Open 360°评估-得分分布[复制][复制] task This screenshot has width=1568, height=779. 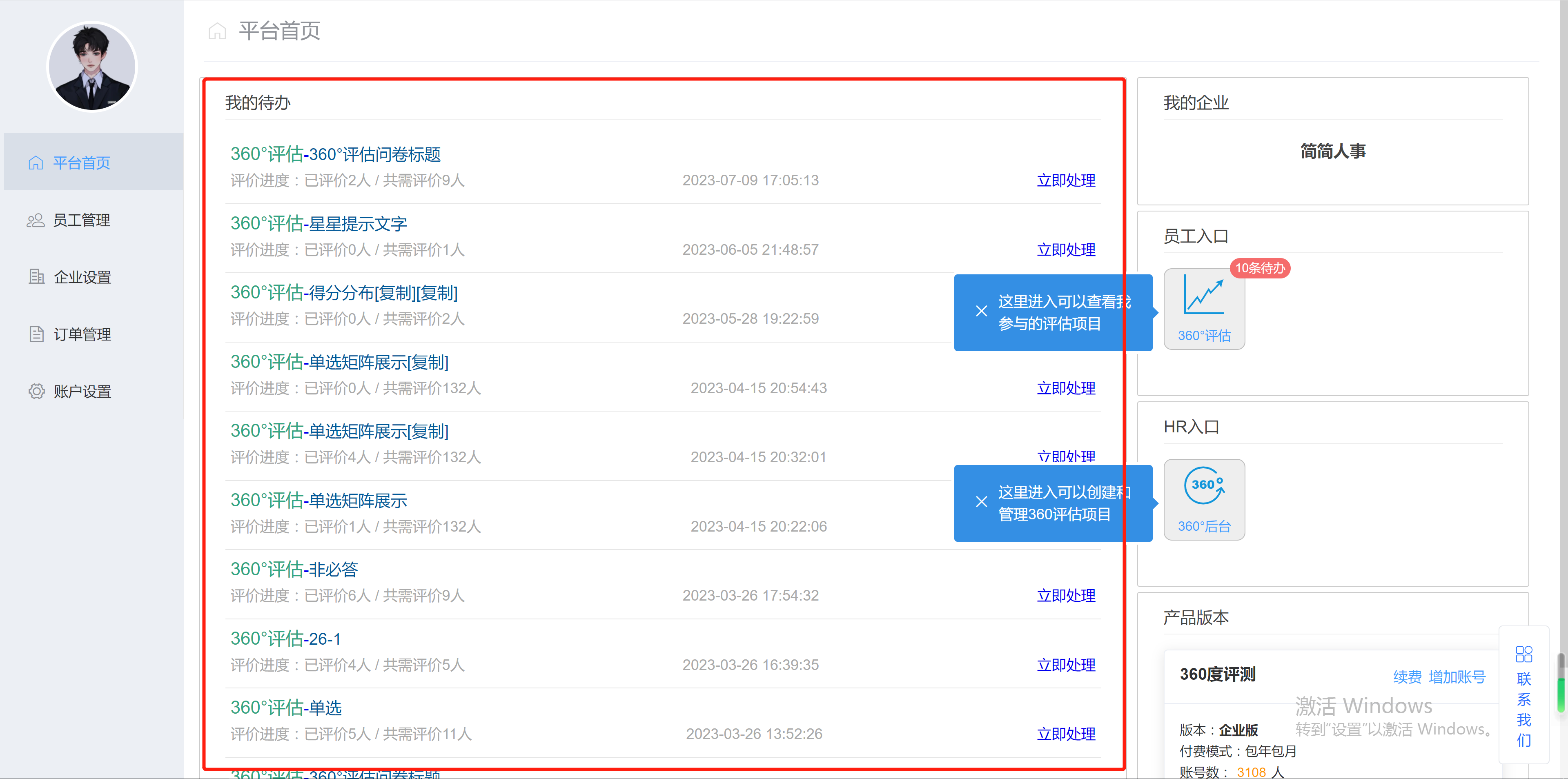(344, 293)
